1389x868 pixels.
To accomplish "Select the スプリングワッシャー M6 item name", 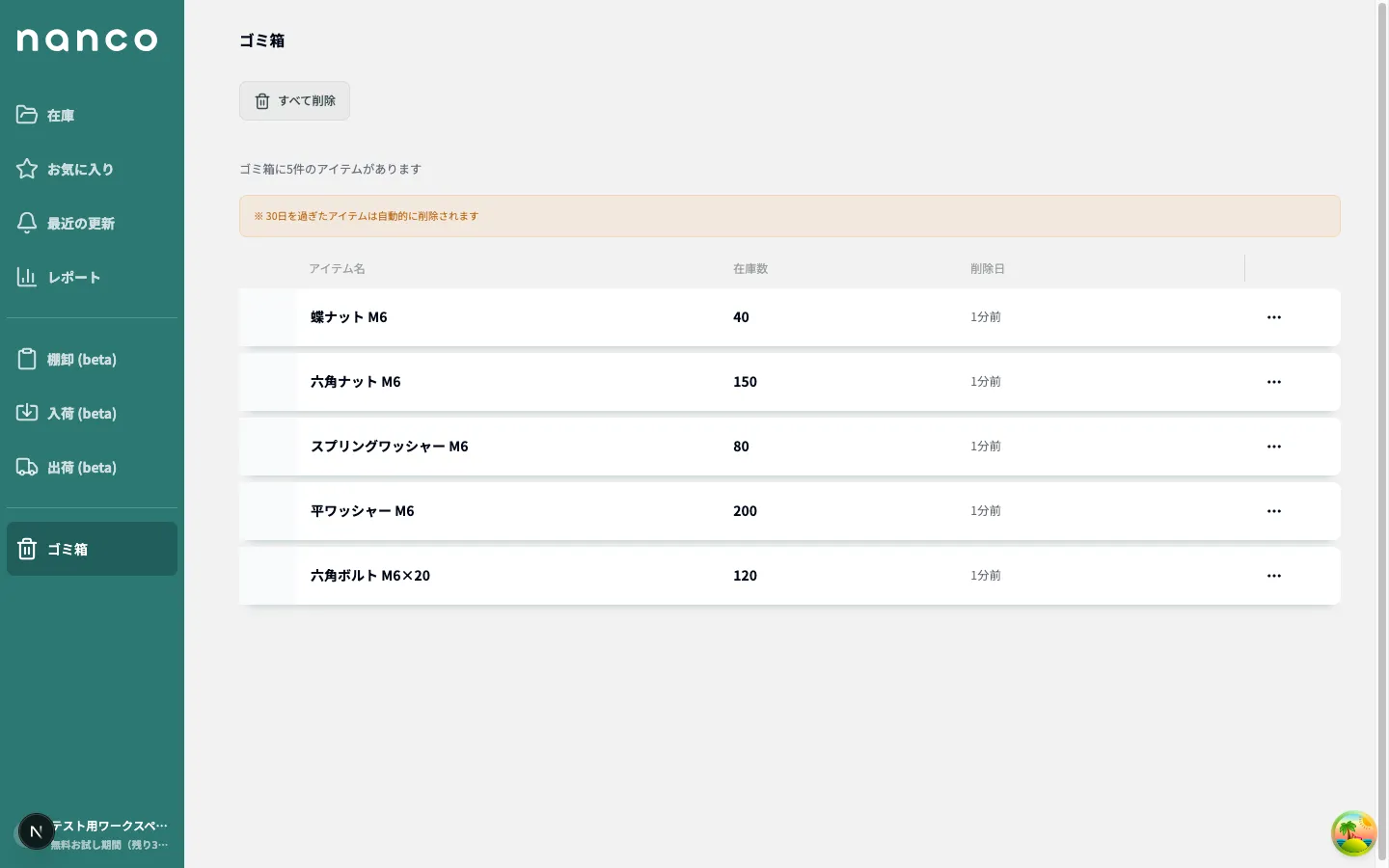I will 390,447.
